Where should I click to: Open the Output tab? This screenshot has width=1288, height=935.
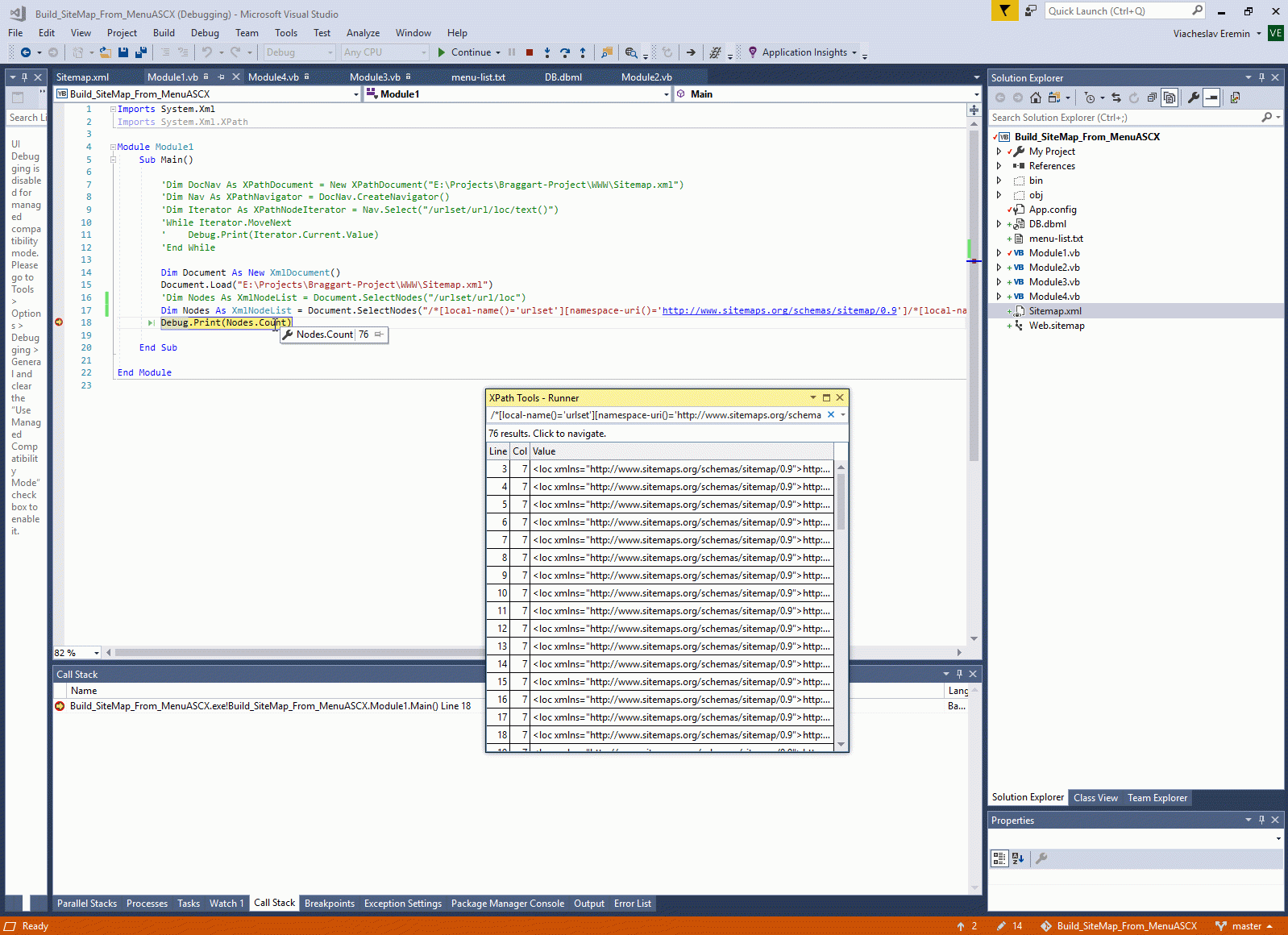tap(589, 904)
